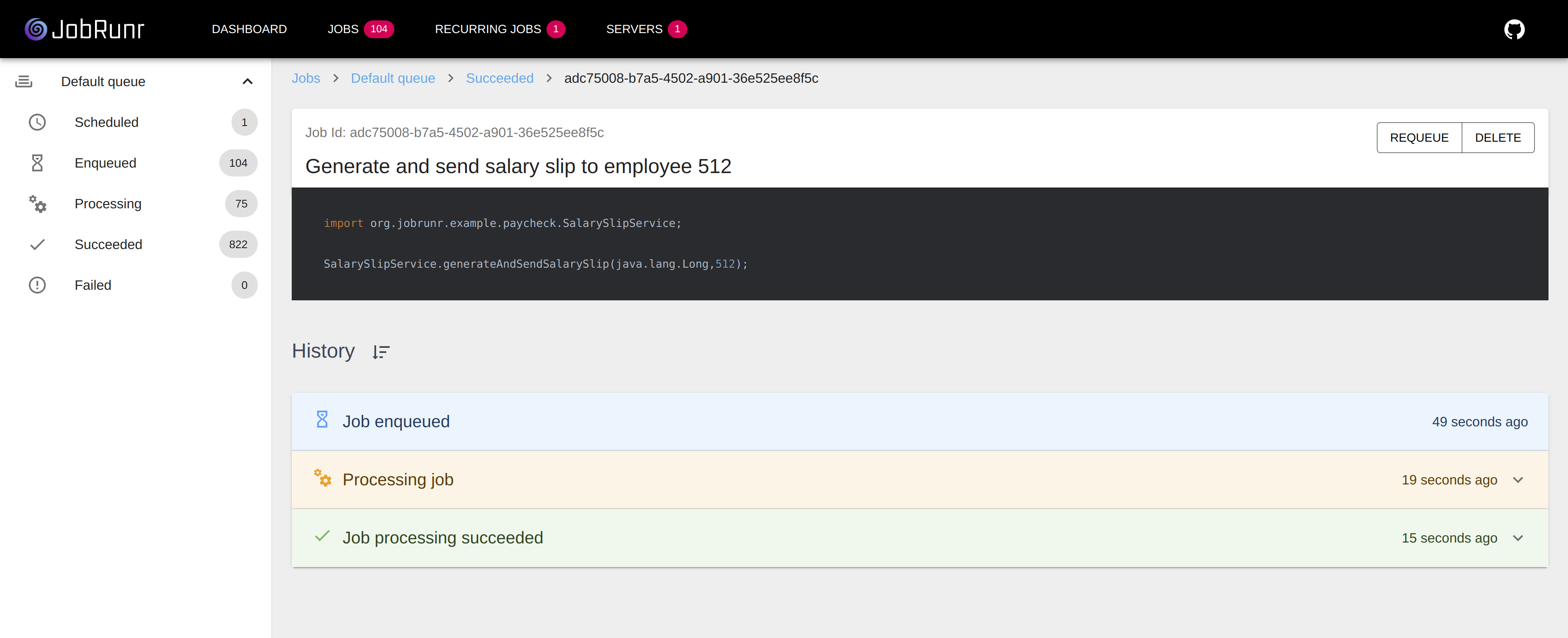Expand Processing job history details
Viewport: 1568px width, 638px height.
coord(1518,480)
